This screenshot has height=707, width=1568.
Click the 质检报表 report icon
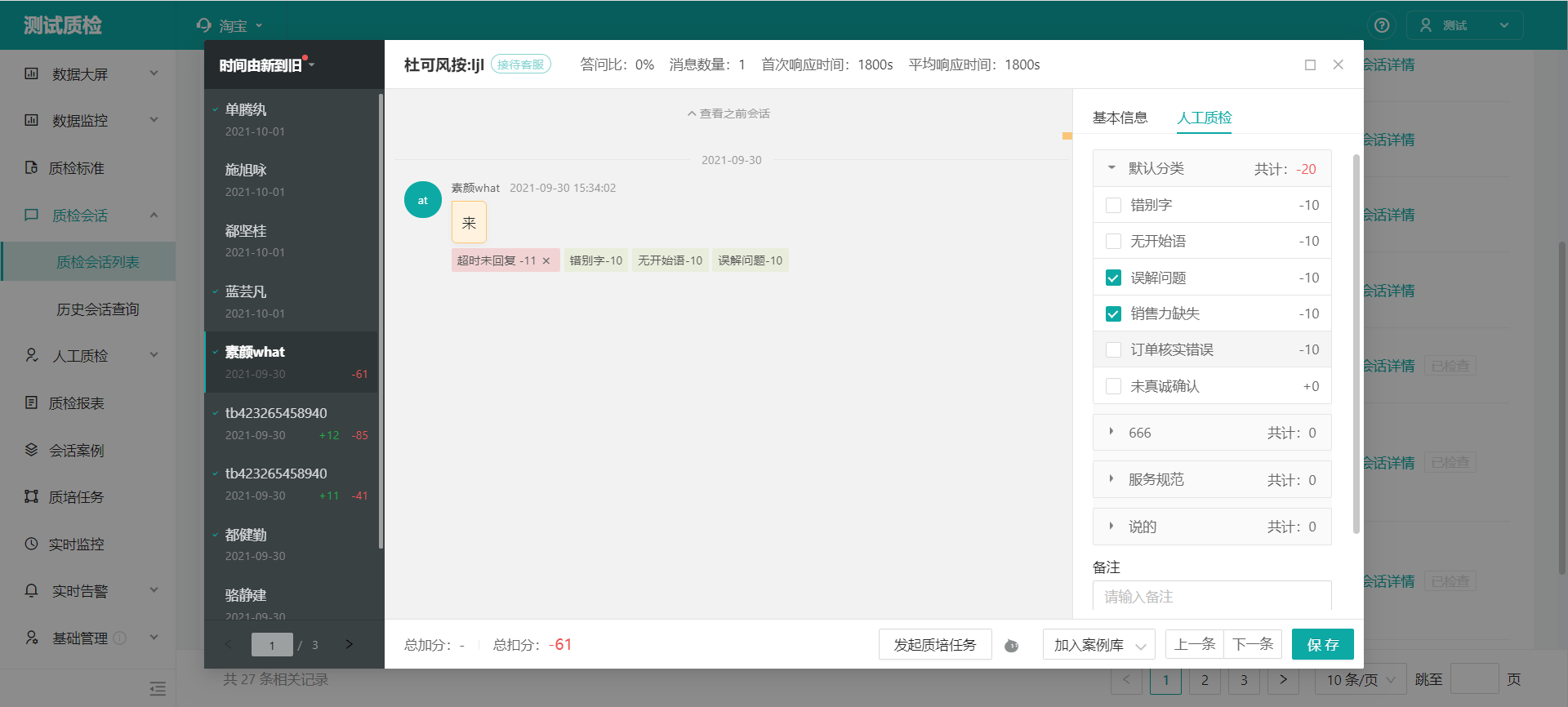31,402
